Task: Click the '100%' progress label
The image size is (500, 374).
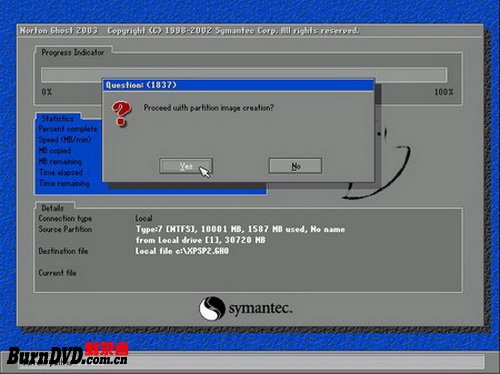Action: [x=444, y=92]
